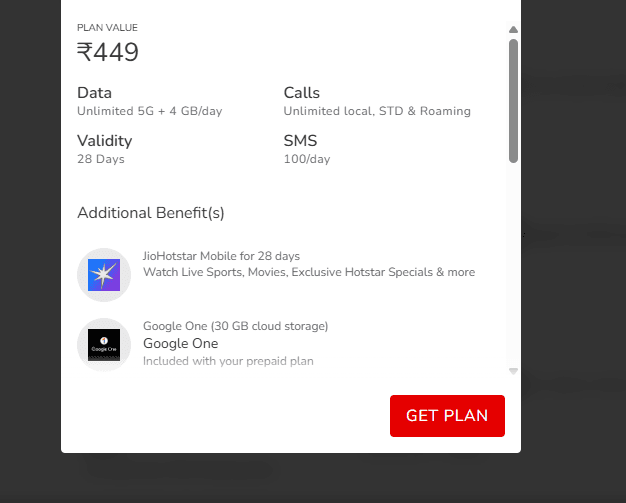Click Included with your prepaid plan text

(x=228, y=361)
